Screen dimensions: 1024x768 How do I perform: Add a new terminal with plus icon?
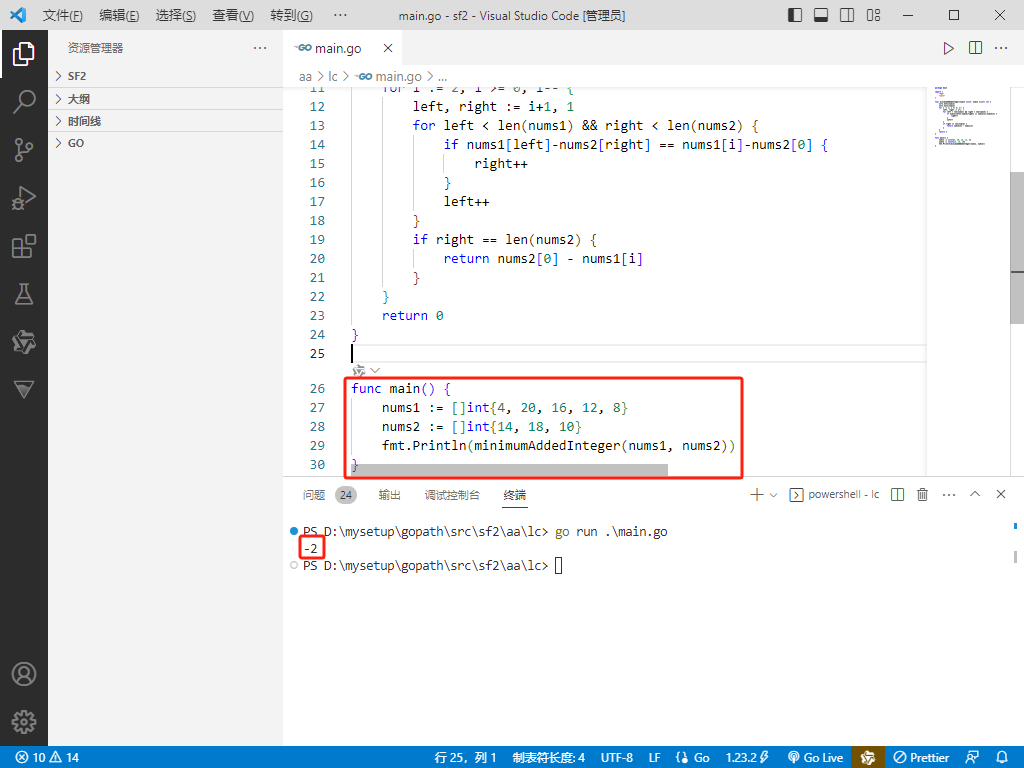click(756, 494)
